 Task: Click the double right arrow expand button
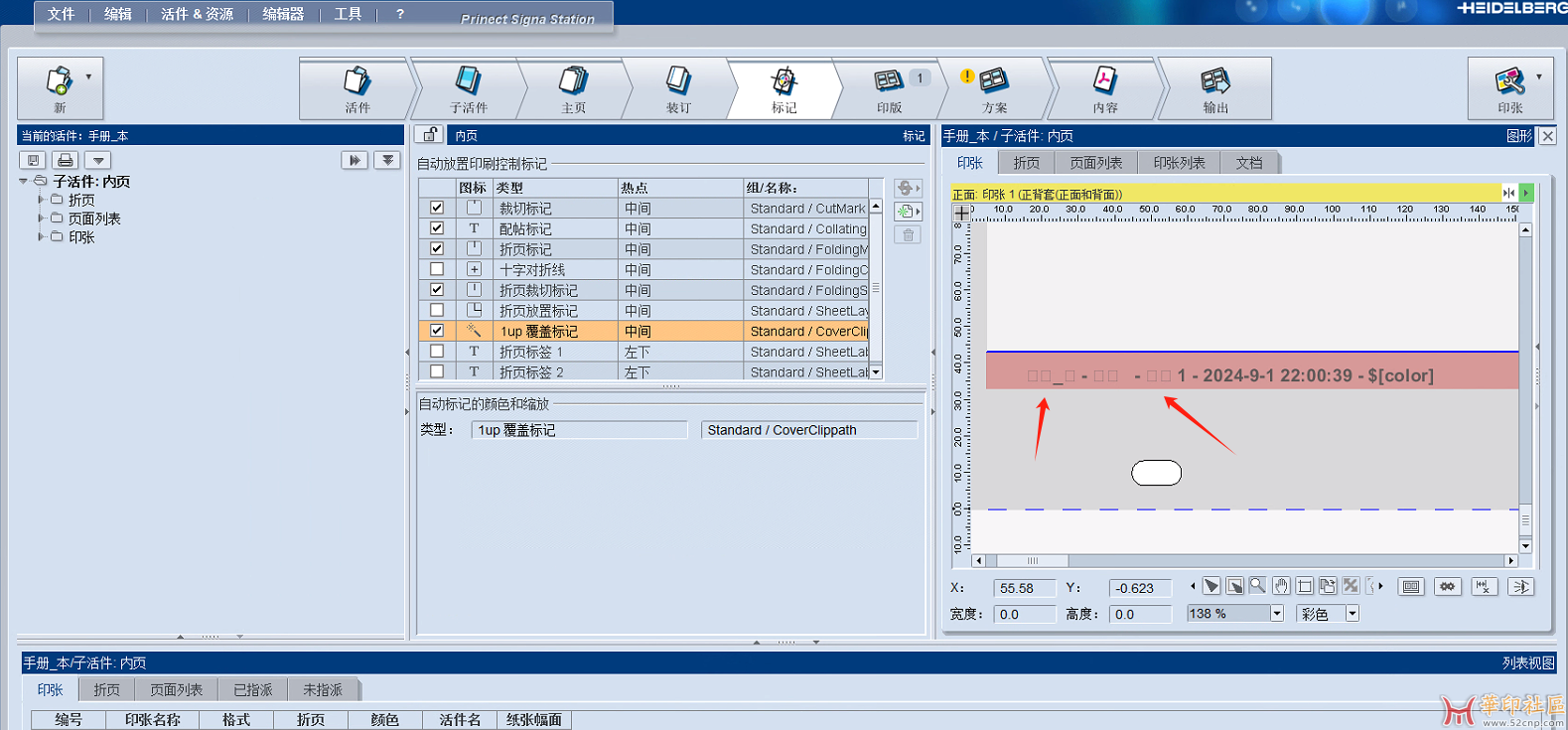point(355,160)
